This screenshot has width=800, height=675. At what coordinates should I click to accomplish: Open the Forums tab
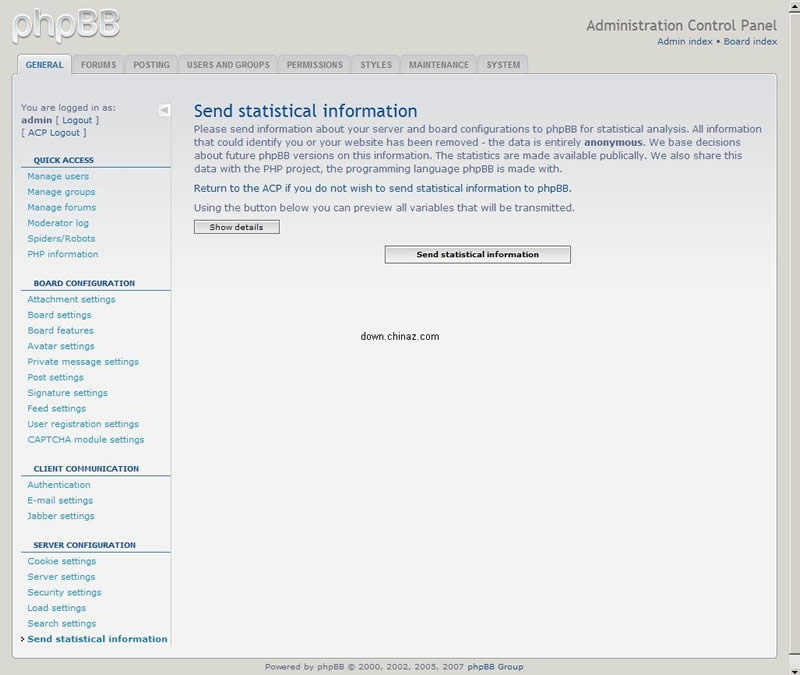(98, 65)
